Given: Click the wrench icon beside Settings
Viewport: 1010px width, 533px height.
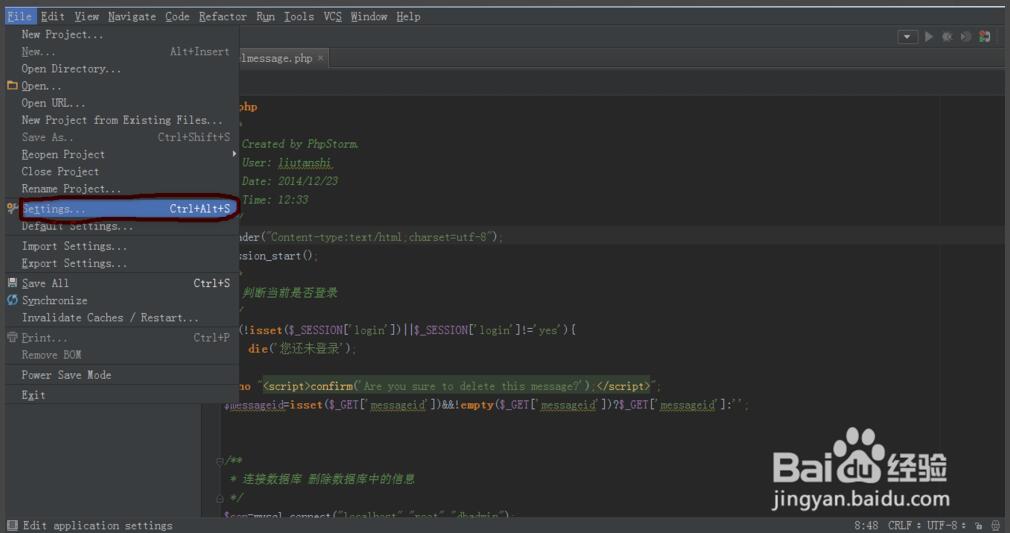Looking at the screenshot, I should click(x=12, y=208).
